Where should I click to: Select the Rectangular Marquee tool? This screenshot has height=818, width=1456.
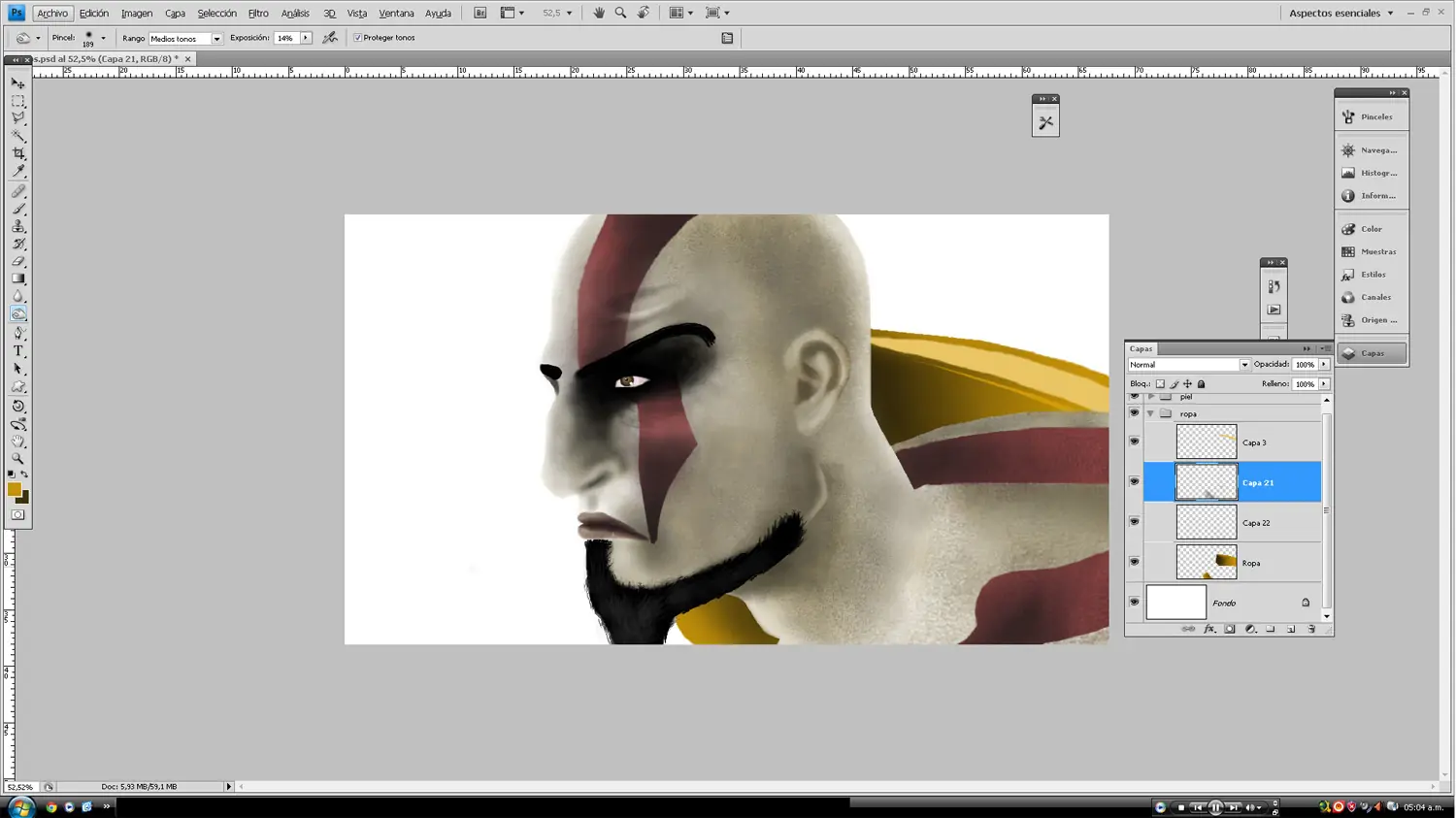pyautogui.click(x=18, y=101)
